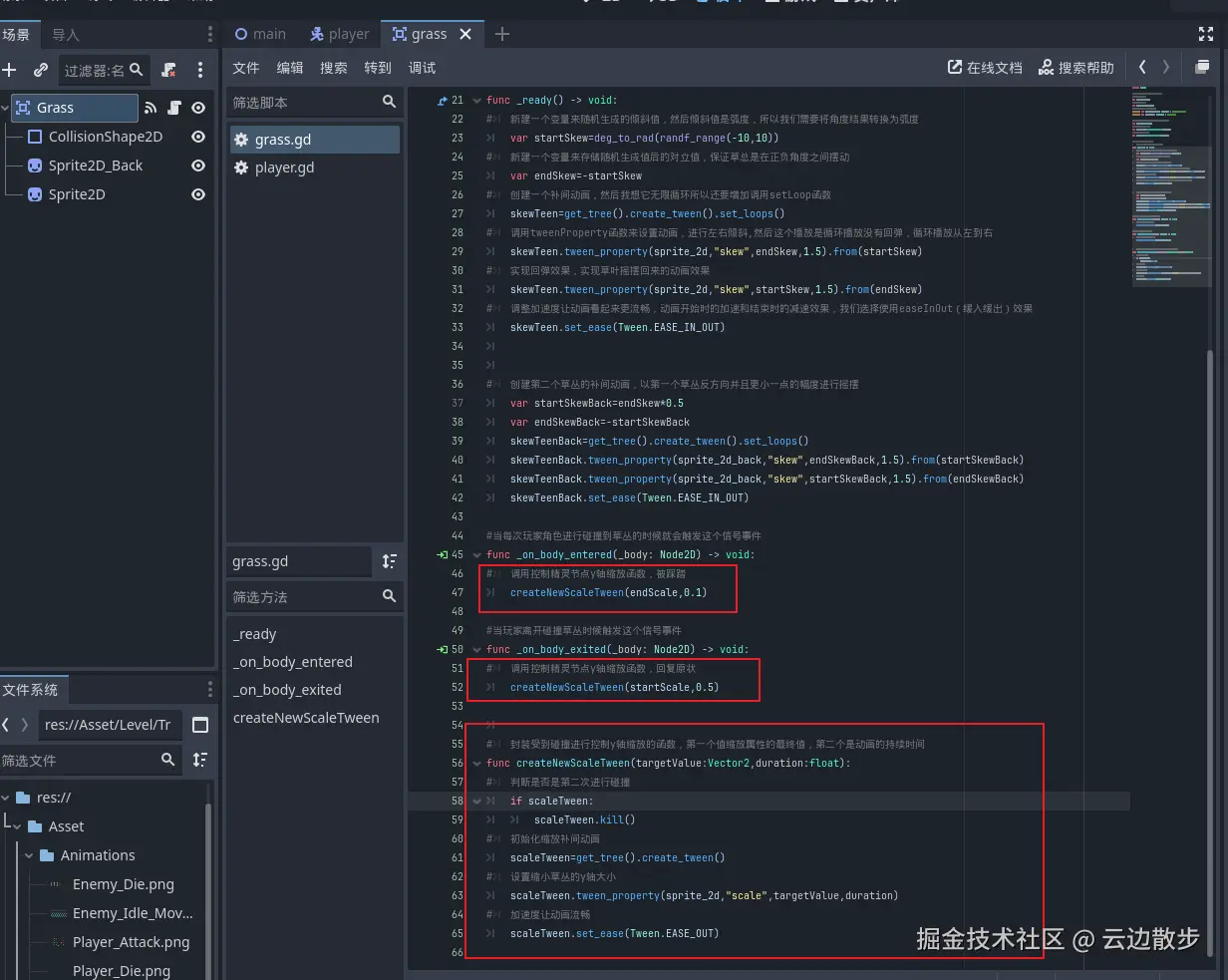Select player.gd in the script list
This screenshot has width=1228, height=980.
click(x=314, y=167)
